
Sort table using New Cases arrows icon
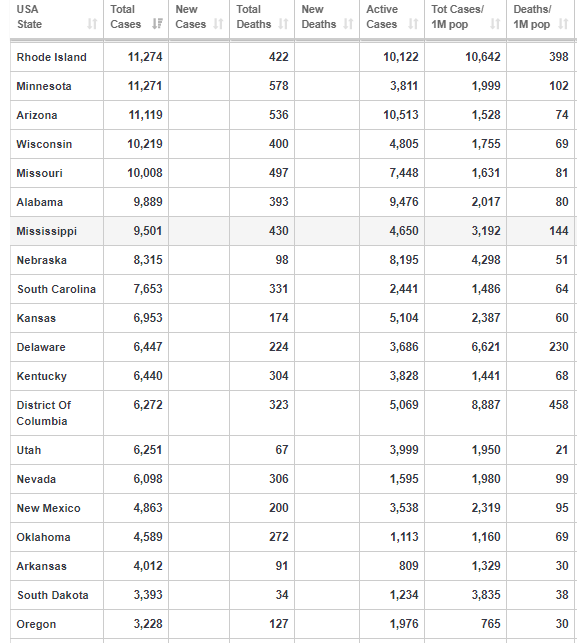(x=218, y=24)
